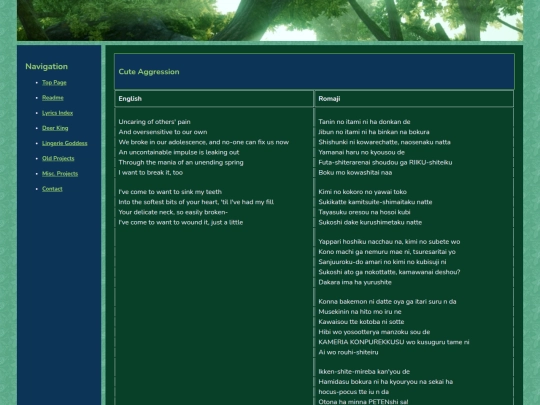Click romaji line "Shishunki ni kowarechatte"
Viewport: 540px width, 405px height.
pos(384,142)
